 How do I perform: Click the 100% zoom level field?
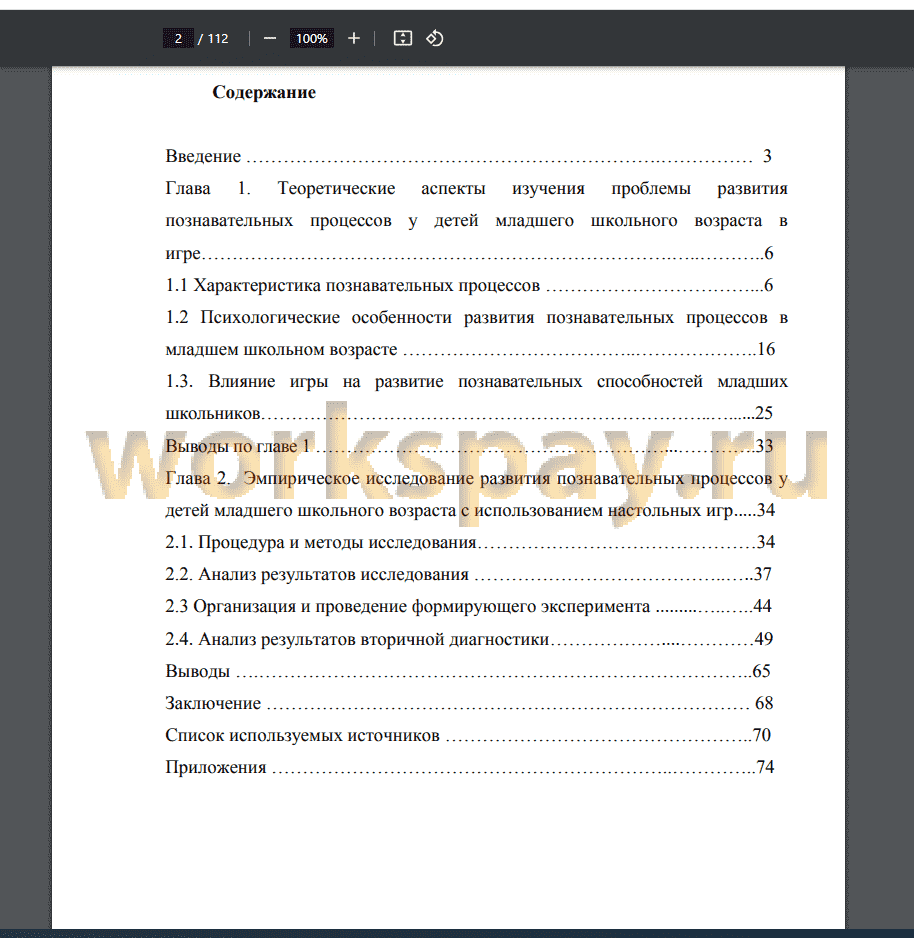pyautogui.click(x=312, y=39)
